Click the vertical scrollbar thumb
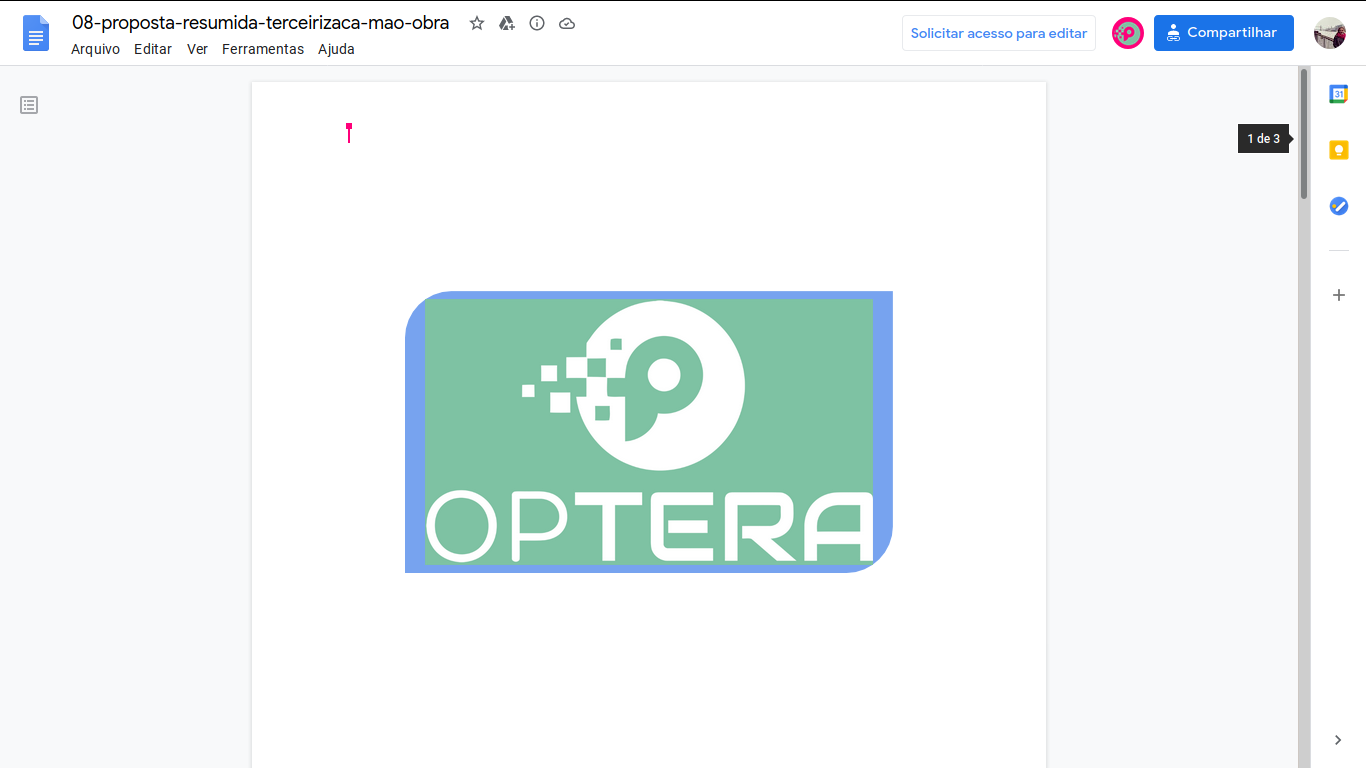This screenshot has width=1366, height=768. click(x=1304, y=134)
